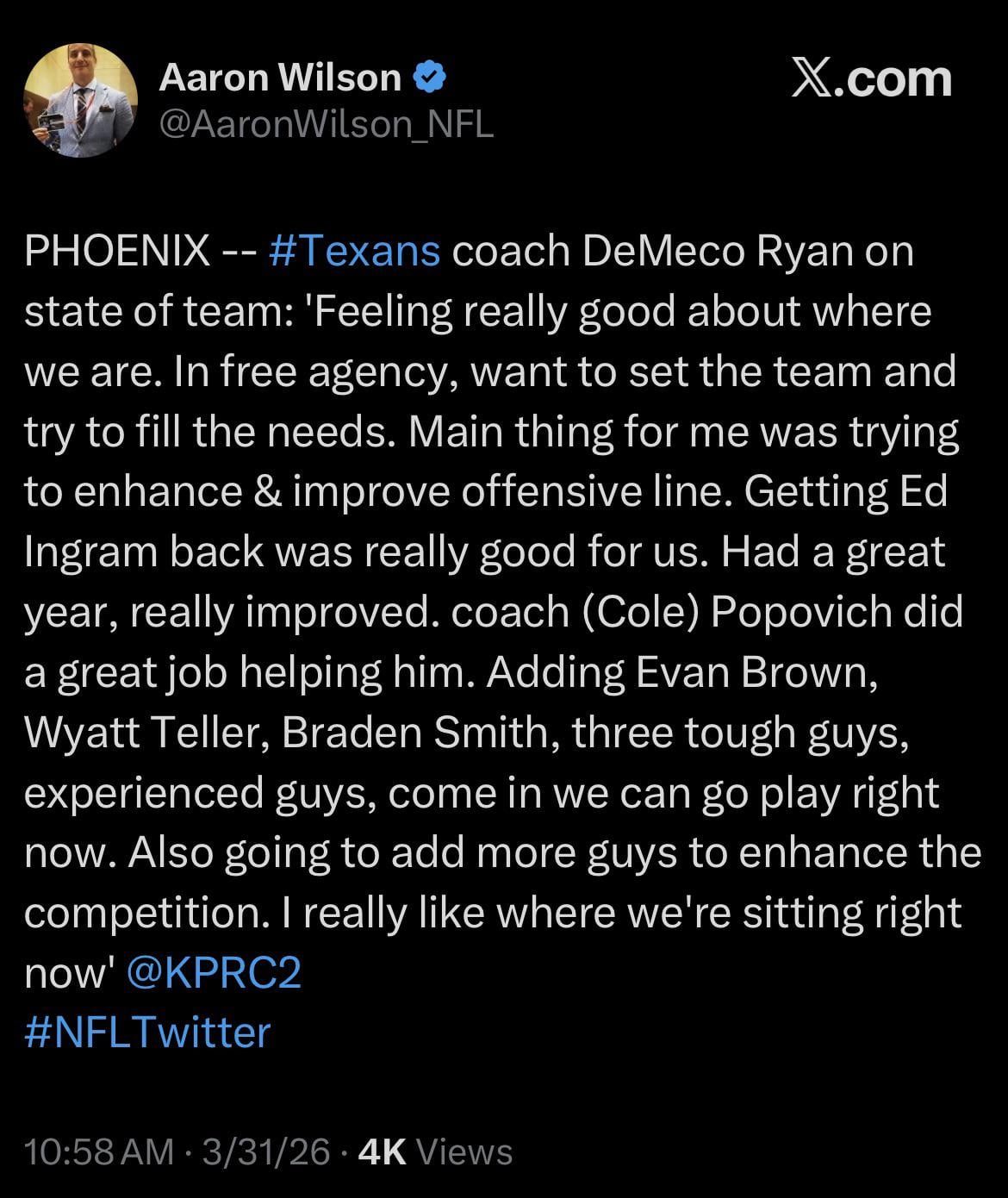1008x1198 pixels.
Task: Open Aaron Wilson's profile picture
Action: pos(81,100)
